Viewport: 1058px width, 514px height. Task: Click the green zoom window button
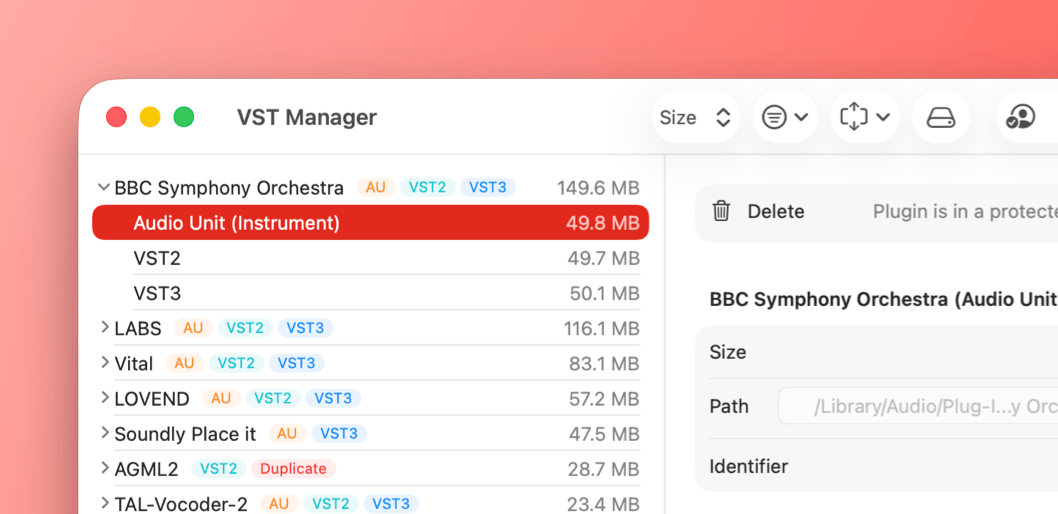point(184,117)
